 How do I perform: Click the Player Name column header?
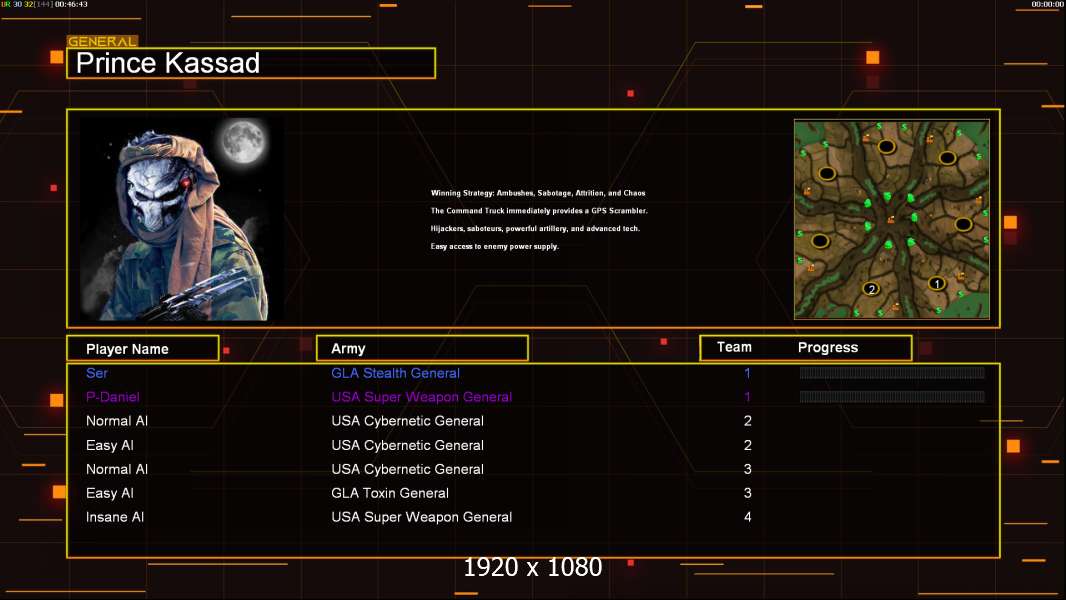coord(143,349)
